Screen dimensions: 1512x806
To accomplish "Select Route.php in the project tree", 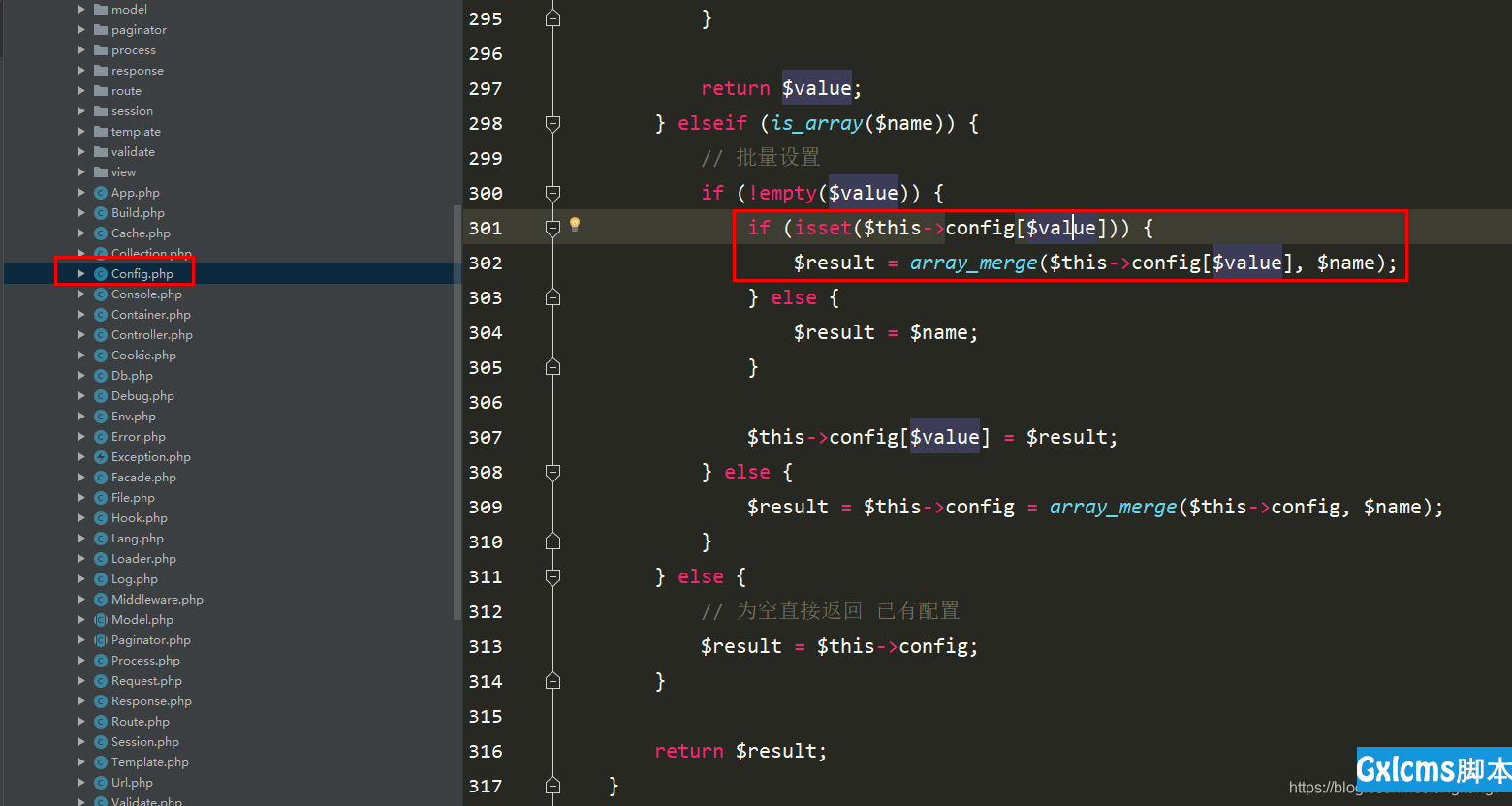I will coord(141,722).
